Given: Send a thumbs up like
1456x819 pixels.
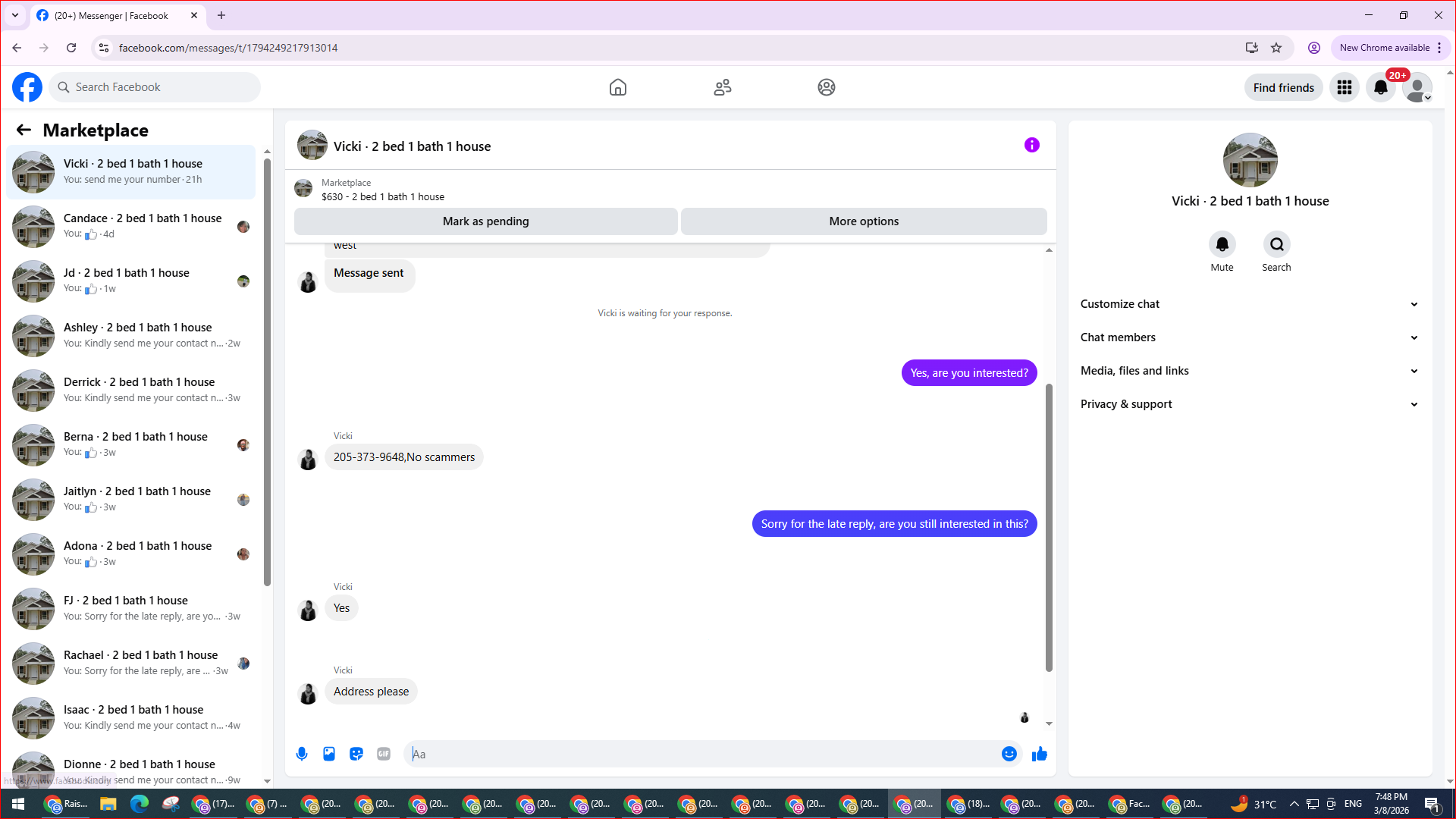Looking at the screenshot, I should click(1039, 754).
